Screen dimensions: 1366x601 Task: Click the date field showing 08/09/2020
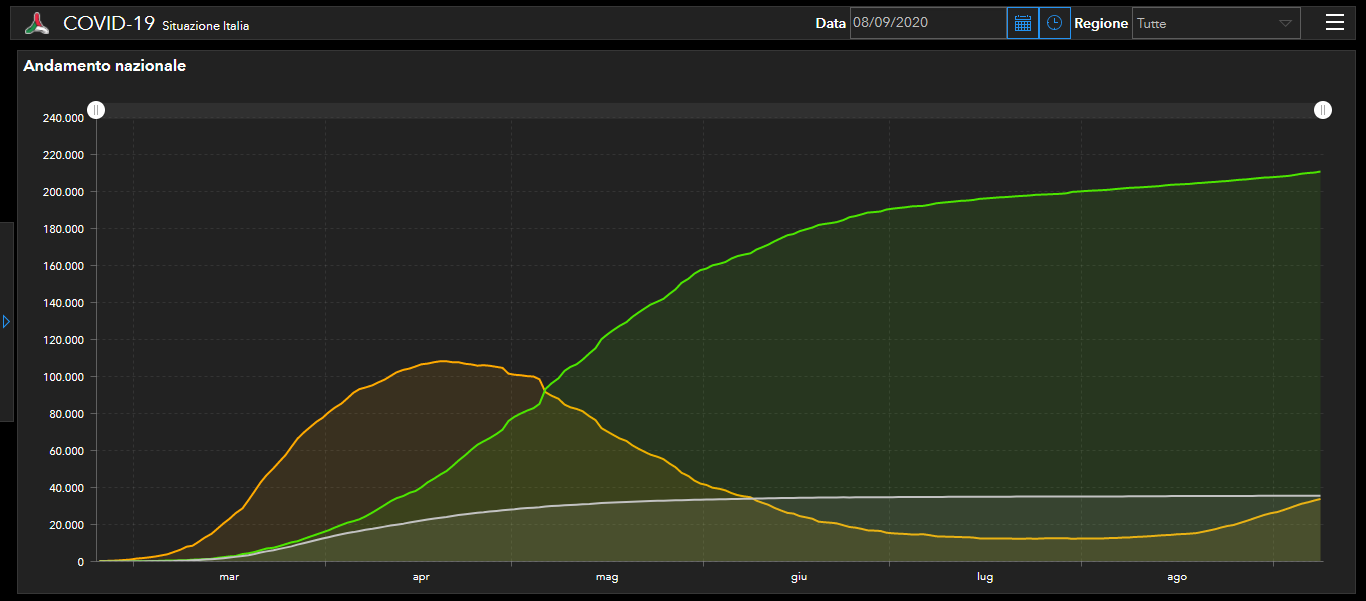coord(927,23)
